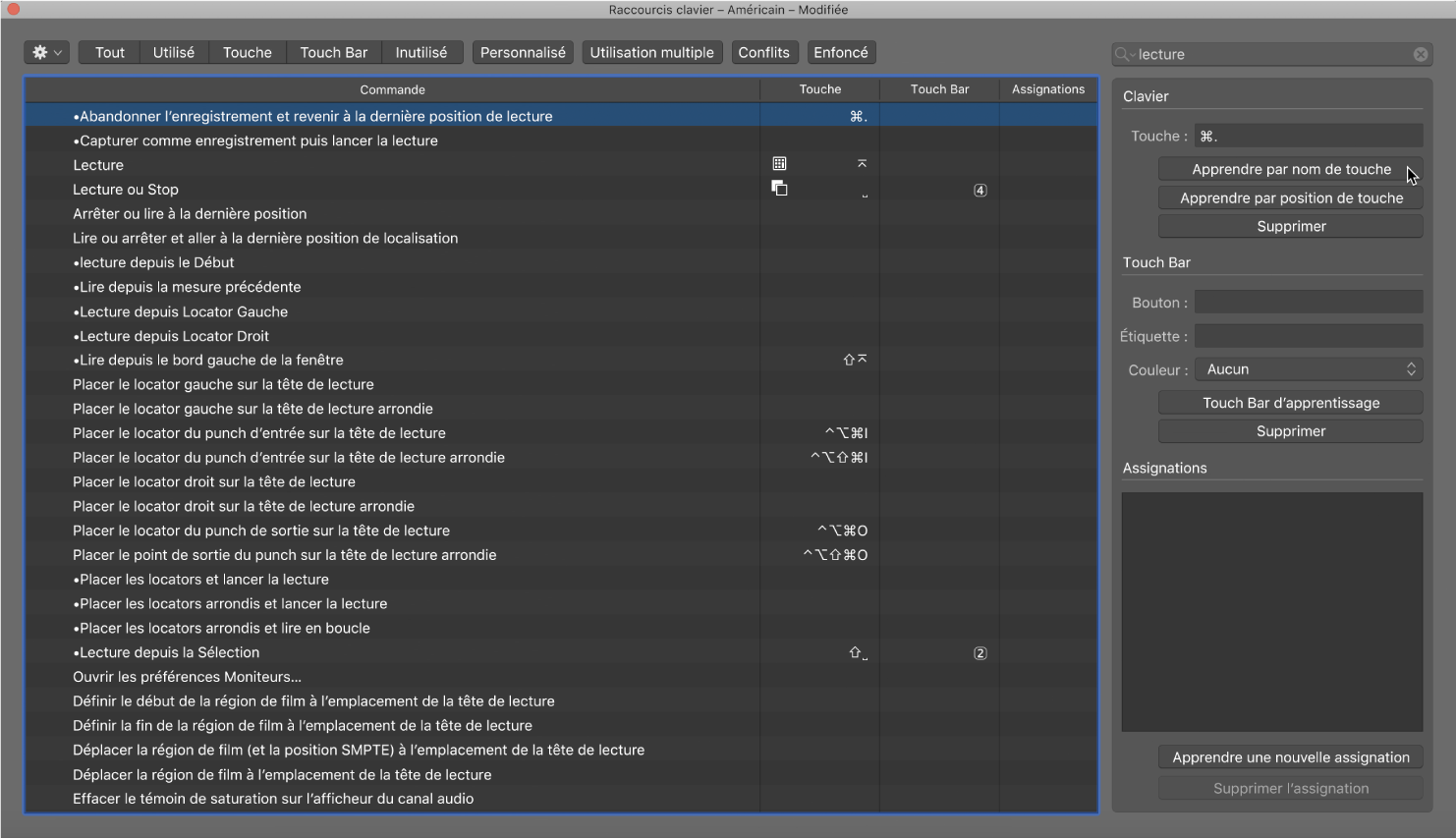Toggle the Personnalisé filter
This screenshot has width=1456, height=839.
coord(523,53)
